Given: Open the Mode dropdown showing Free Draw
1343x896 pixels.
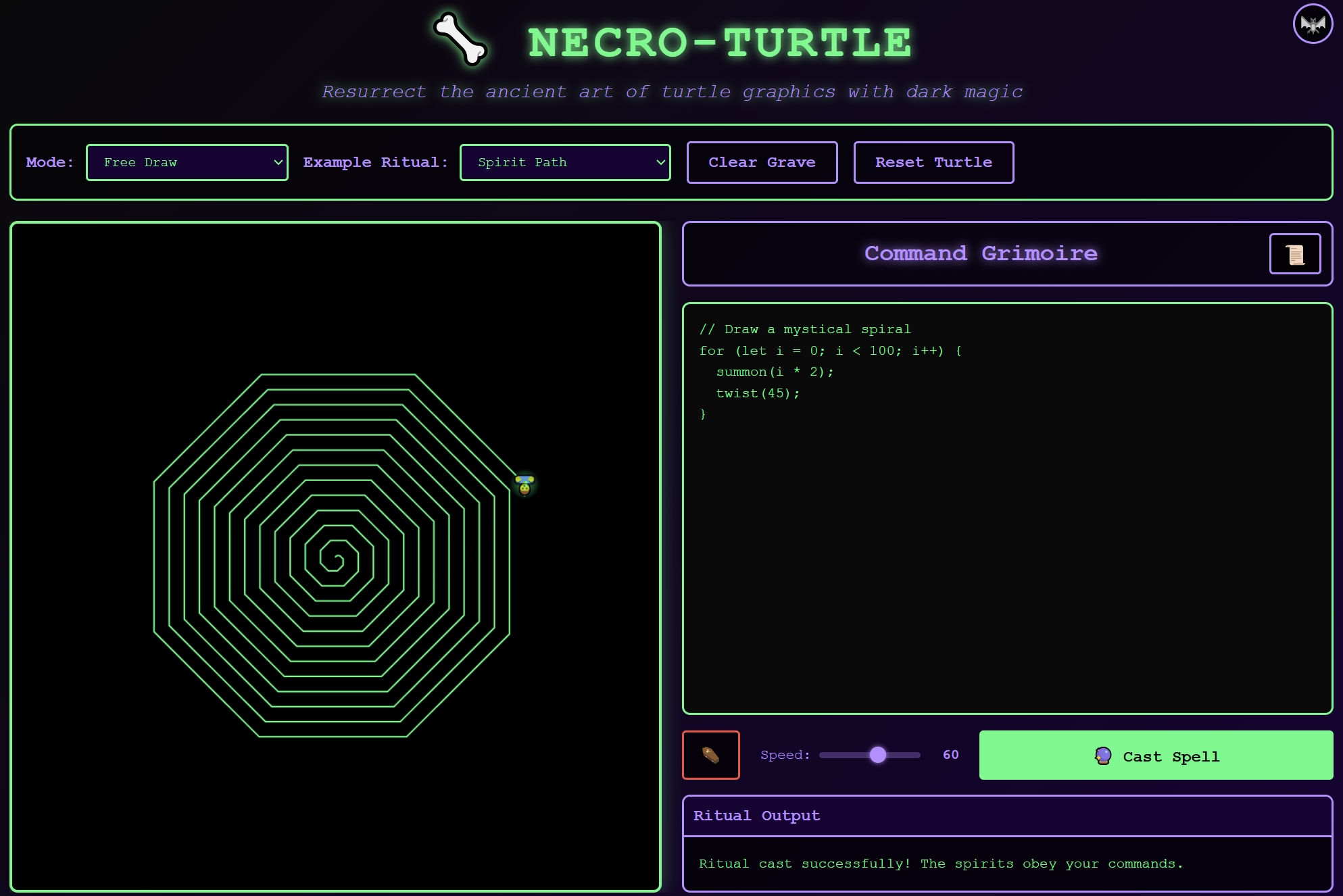Looking at the screenshot, I should (x=187, y=163).
